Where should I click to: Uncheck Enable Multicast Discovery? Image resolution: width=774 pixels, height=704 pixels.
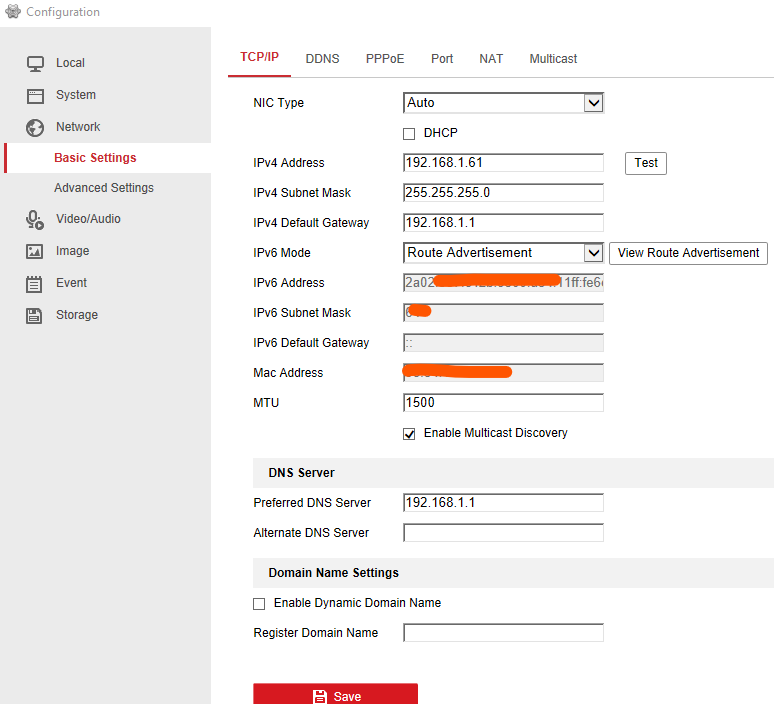pos(409,433)
